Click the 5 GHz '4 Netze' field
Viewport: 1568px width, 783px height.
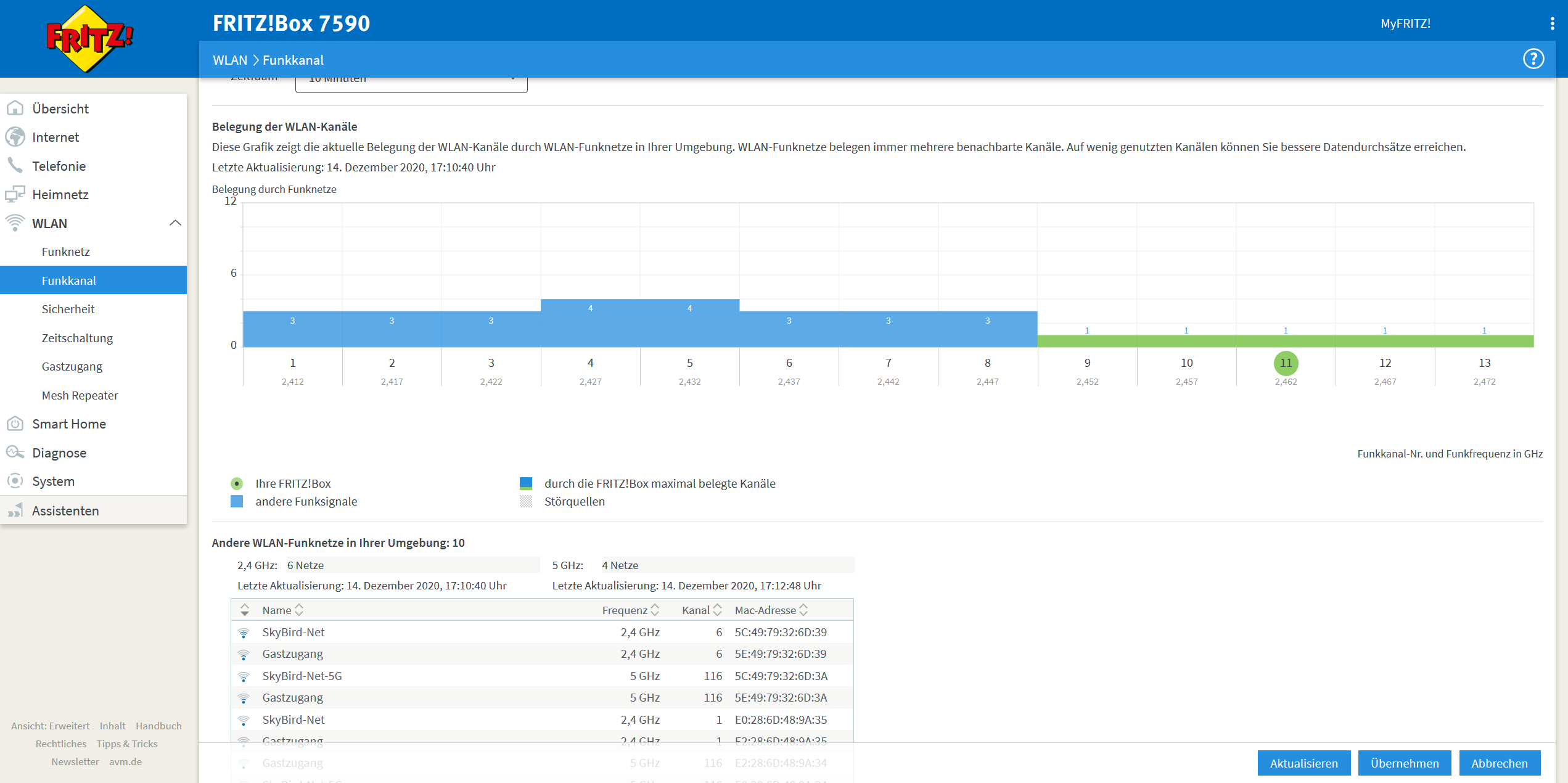728,565
